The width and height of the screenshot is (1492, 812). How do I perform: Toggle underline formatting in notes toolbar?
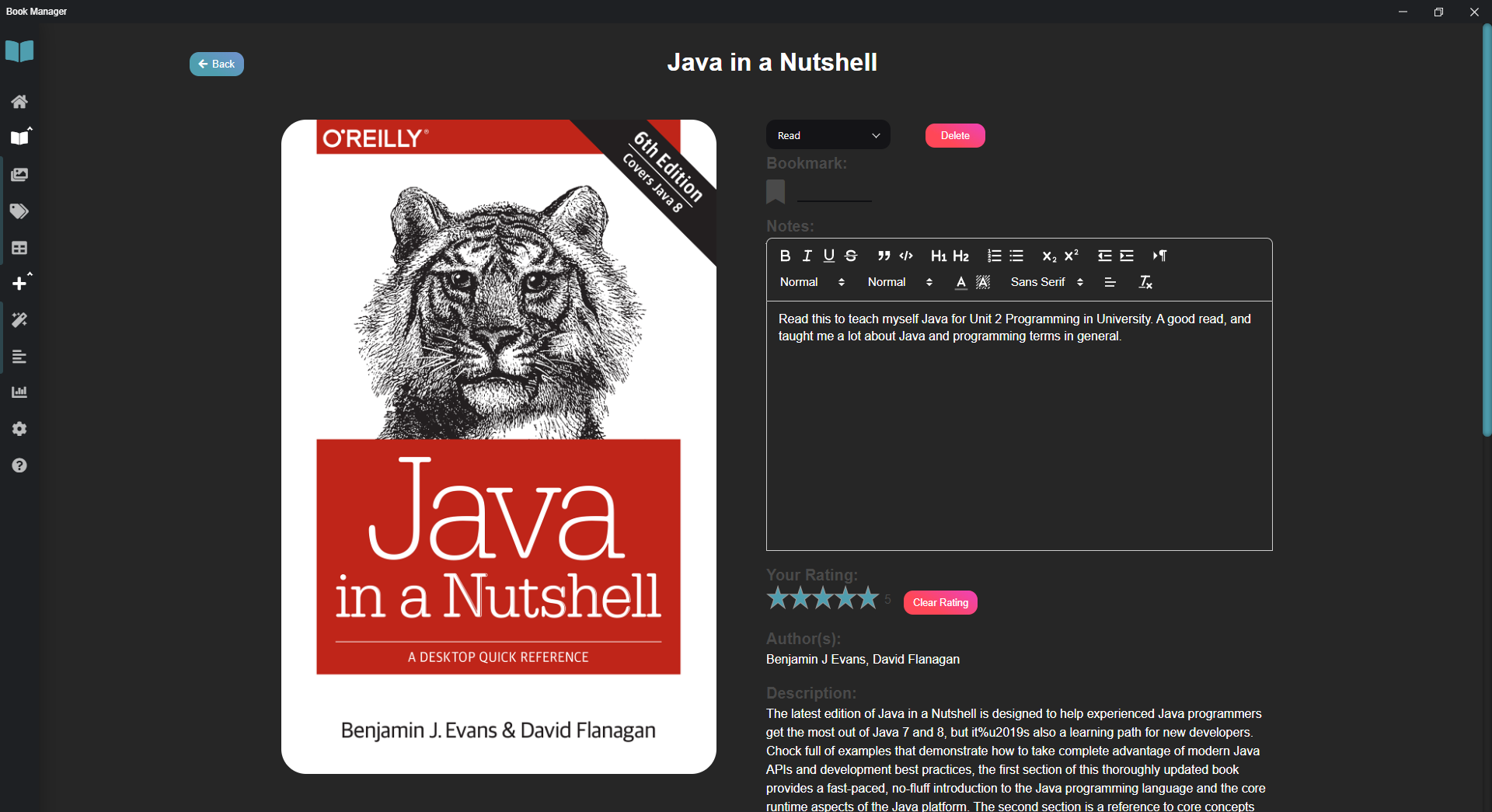829,256
